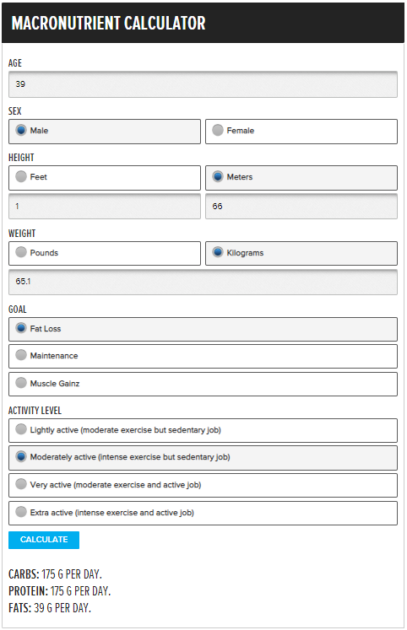Screen dimensions: 407x630
Task: Select Female as sex
Action: [301, 131]
